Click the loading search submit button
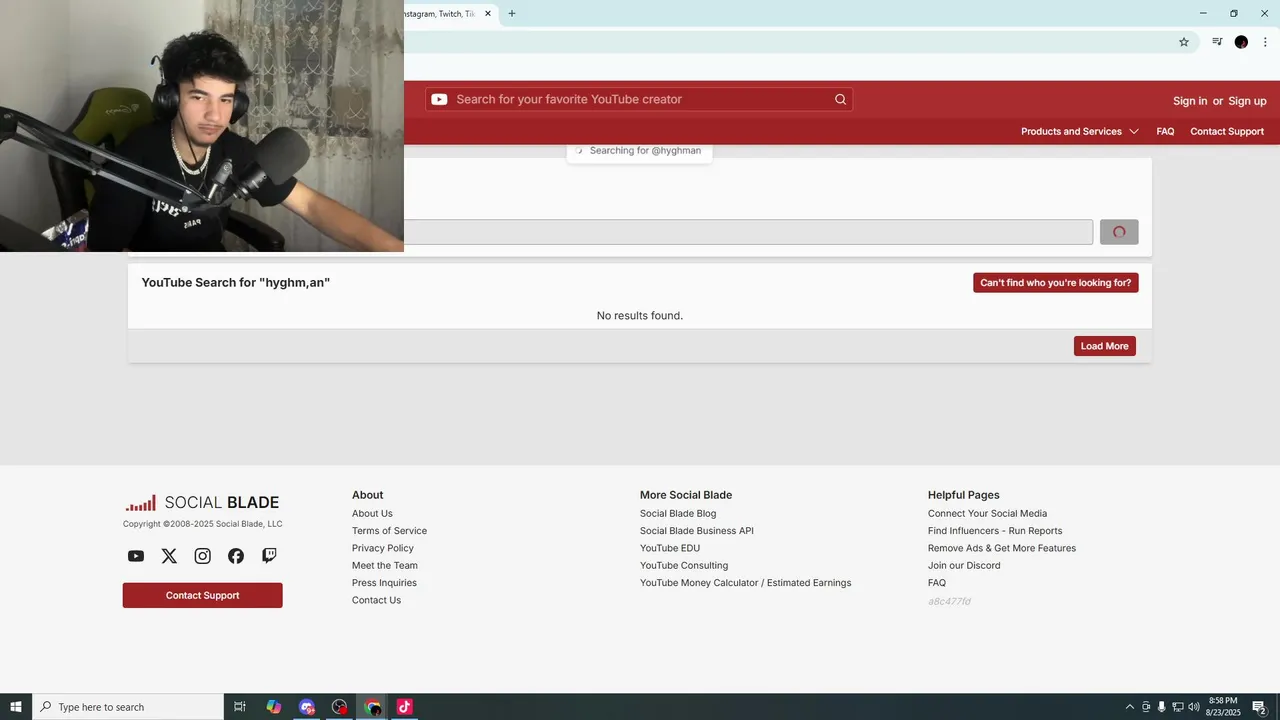The image size is (1280, 720). pos(1119,232)
